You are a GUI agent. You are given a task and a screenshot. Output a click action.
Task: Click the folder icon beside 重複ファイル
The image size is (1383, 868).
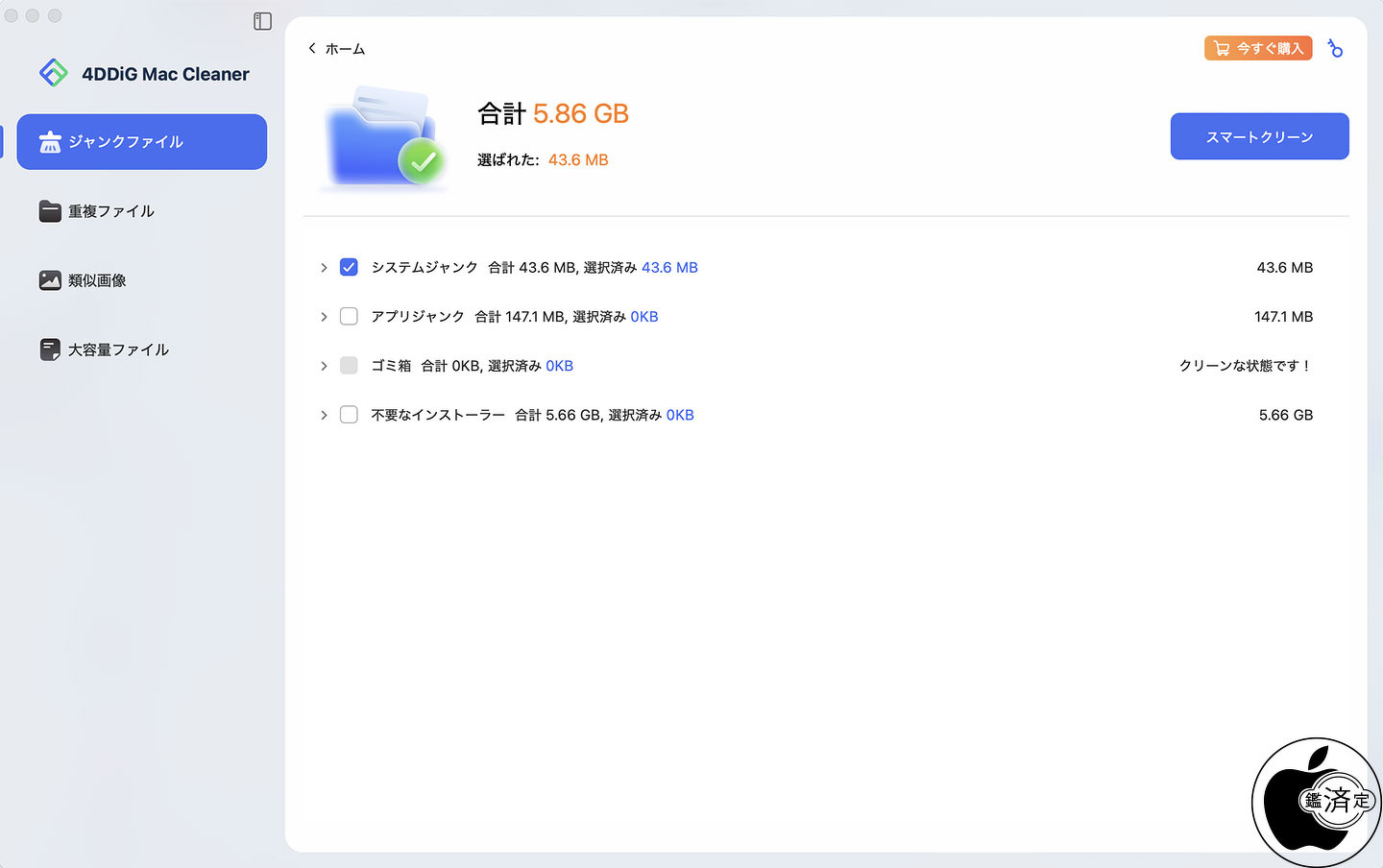[50, 211]
